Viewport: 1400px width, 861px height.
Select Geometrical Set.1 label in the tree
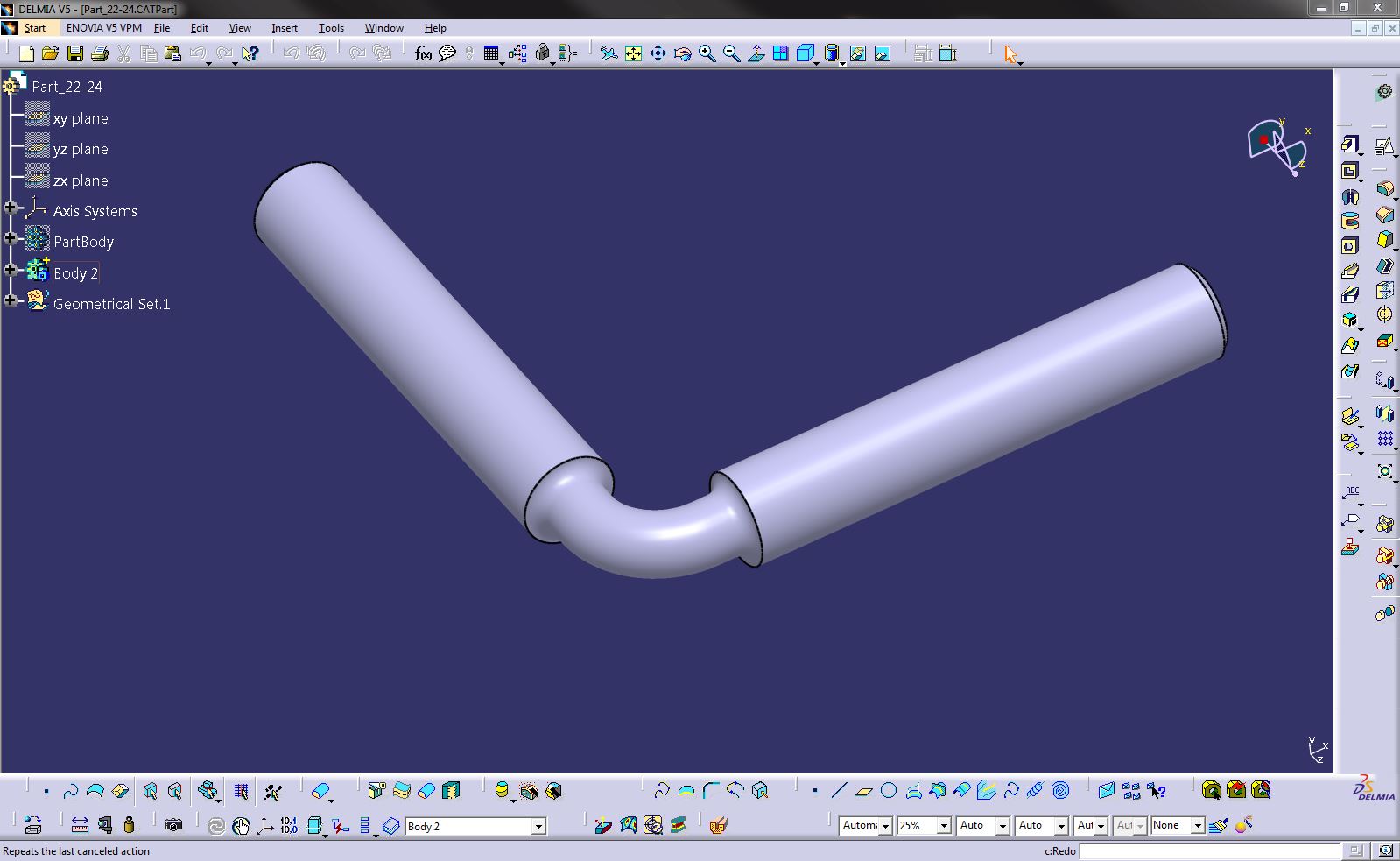pos(111,304)
